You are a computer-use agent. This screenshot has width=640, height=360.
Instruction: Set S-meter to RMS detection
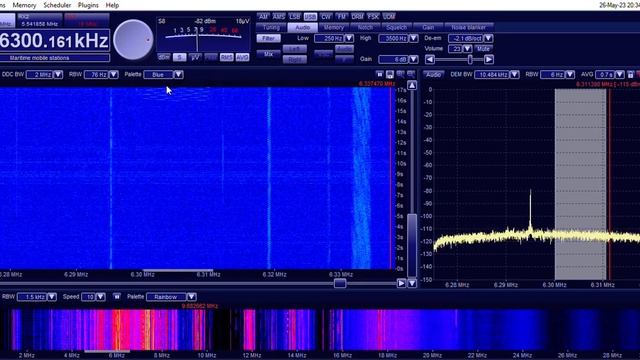(227, 58)
